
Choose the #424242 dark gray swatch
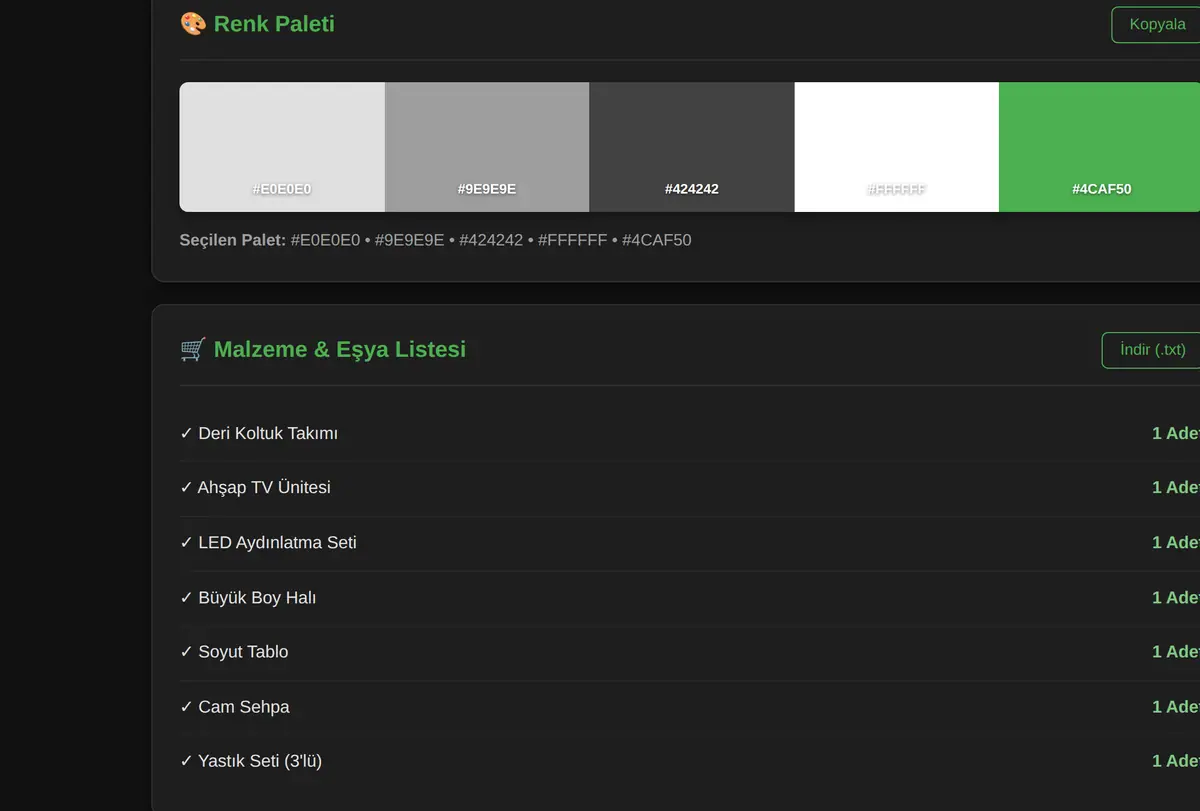(x=692, y=147)
